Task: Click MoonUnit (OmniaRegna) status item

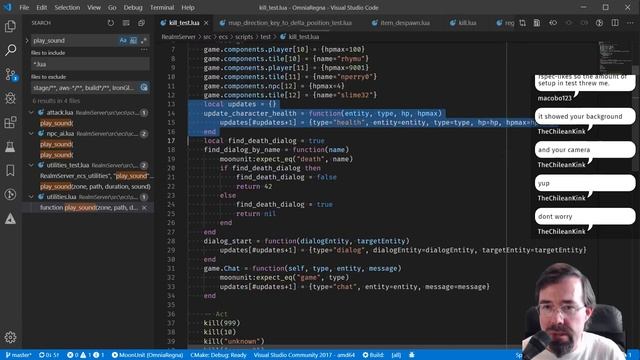Action: pos(147,355)
